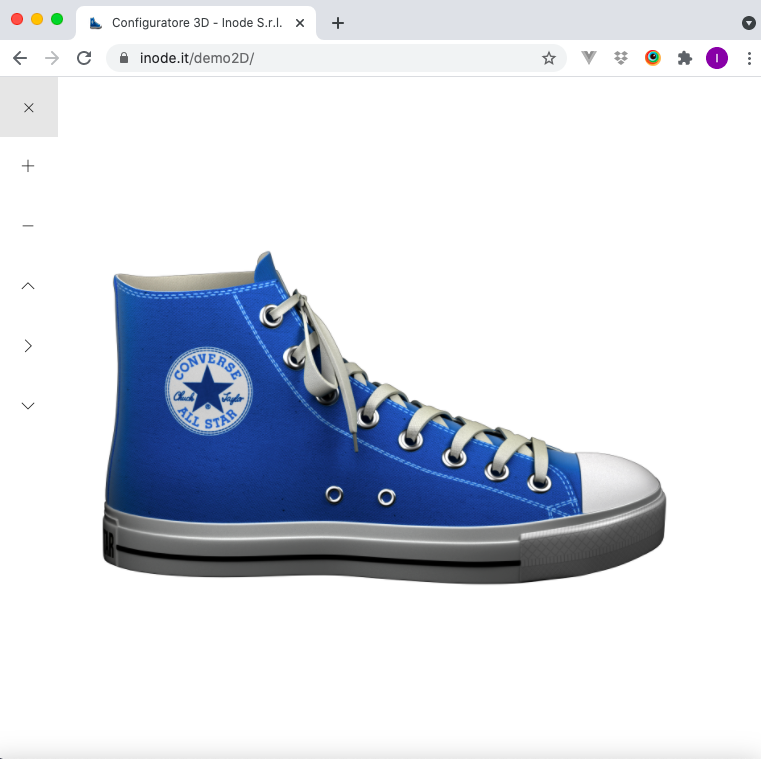Viewport: 761px width, 759px height.
Task: Zoom out with the minus icon
Action: [x=28, y=226]
